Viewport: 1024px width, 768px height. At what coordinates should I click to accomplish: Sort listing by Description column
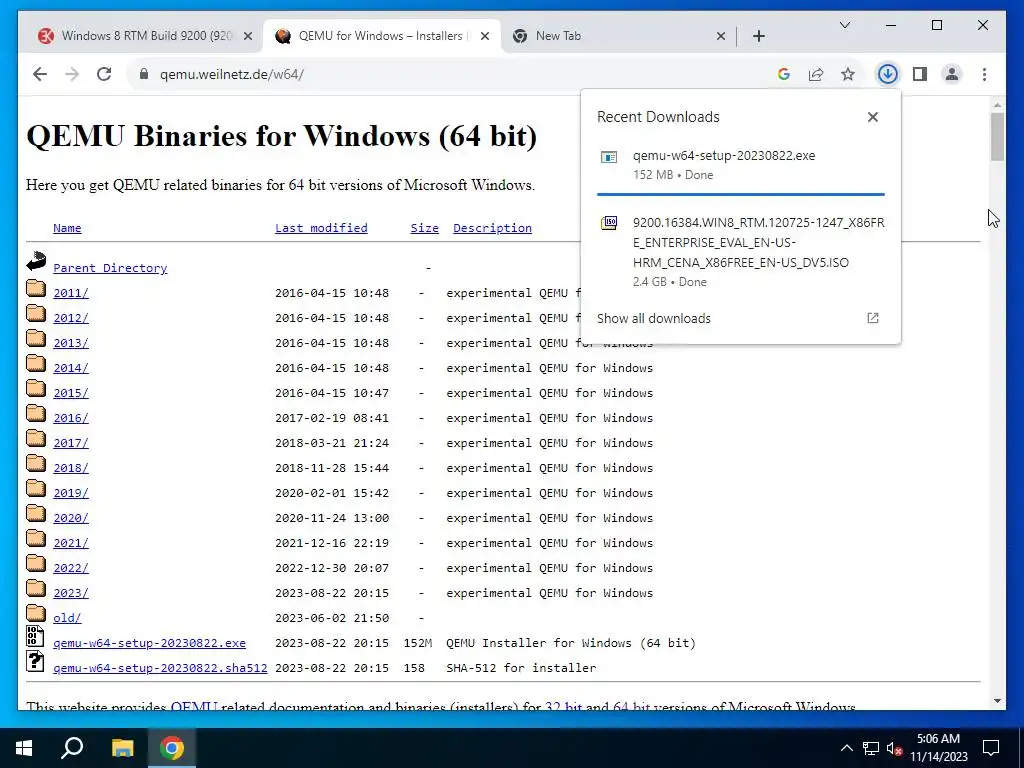(492, 228)
